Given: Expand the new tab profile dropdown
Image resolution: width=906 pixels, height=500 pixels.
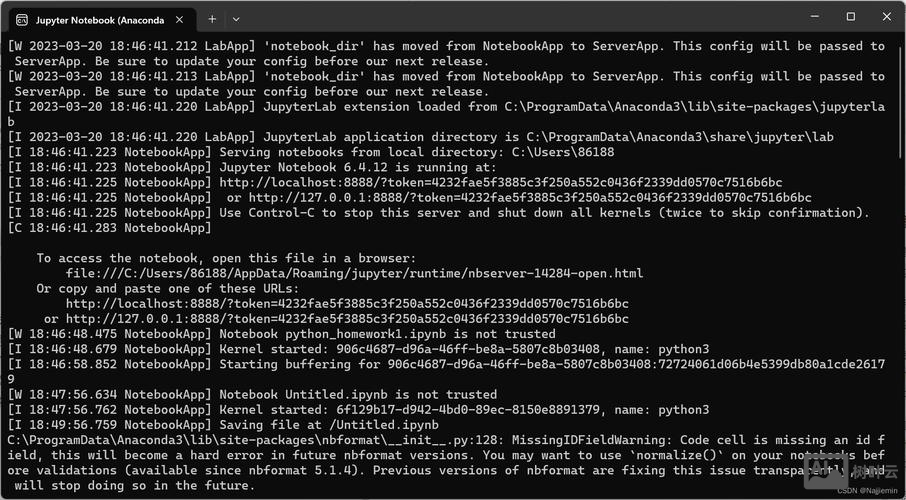Looking at the screenshot, I should click(236, 19).
